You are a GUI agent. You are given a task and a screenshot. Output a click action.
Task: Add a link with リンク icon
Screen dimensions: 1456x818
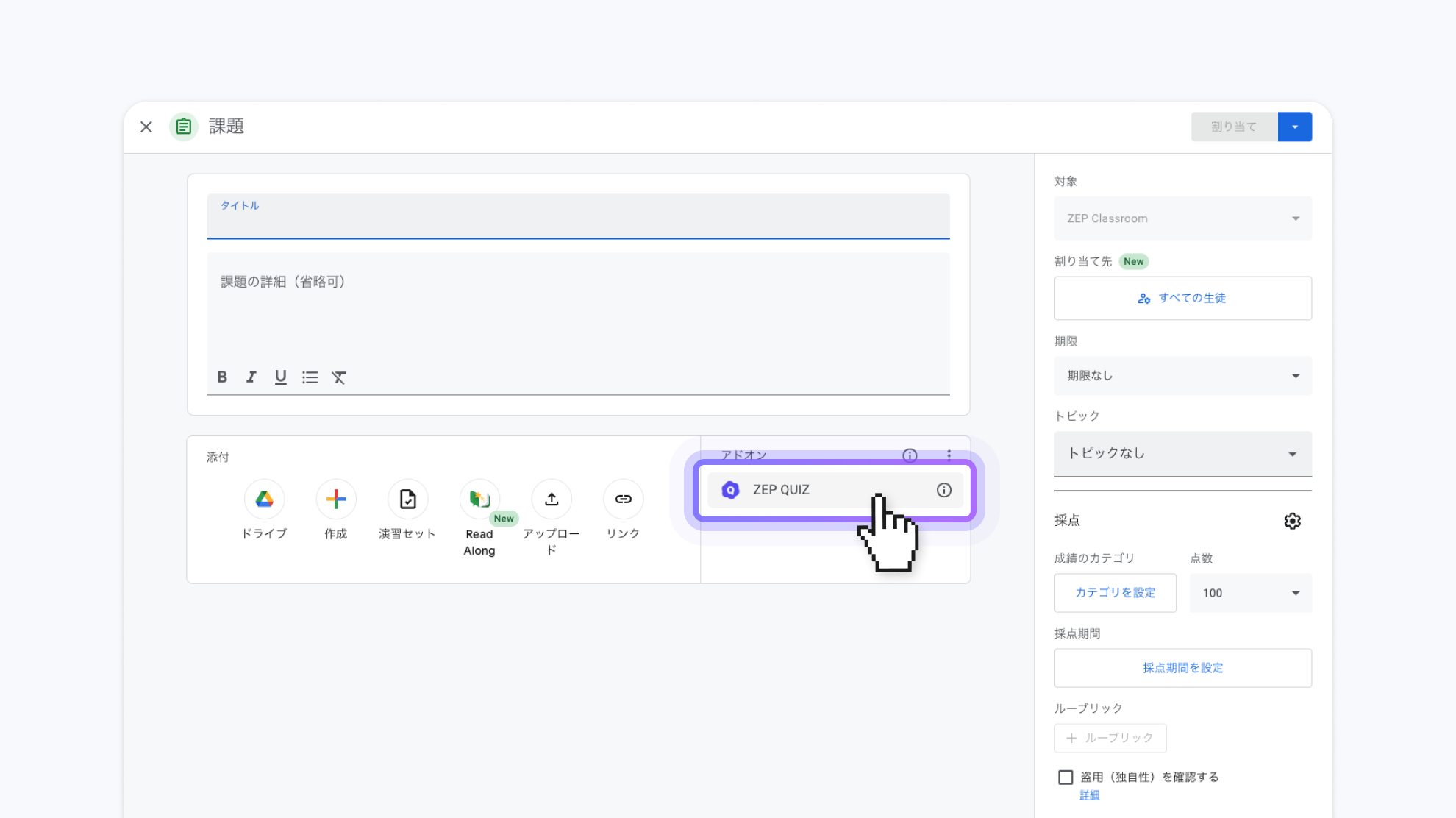pyautogui.click(x=623, y=499)
